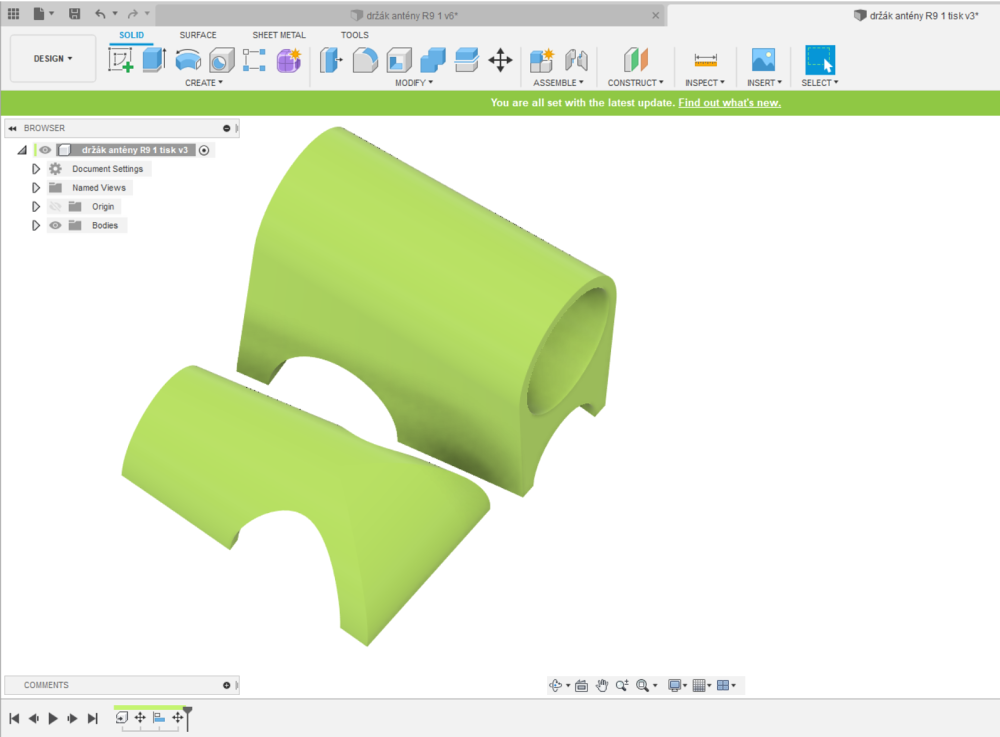Click the Extrude tool icon

pos(154,60)
